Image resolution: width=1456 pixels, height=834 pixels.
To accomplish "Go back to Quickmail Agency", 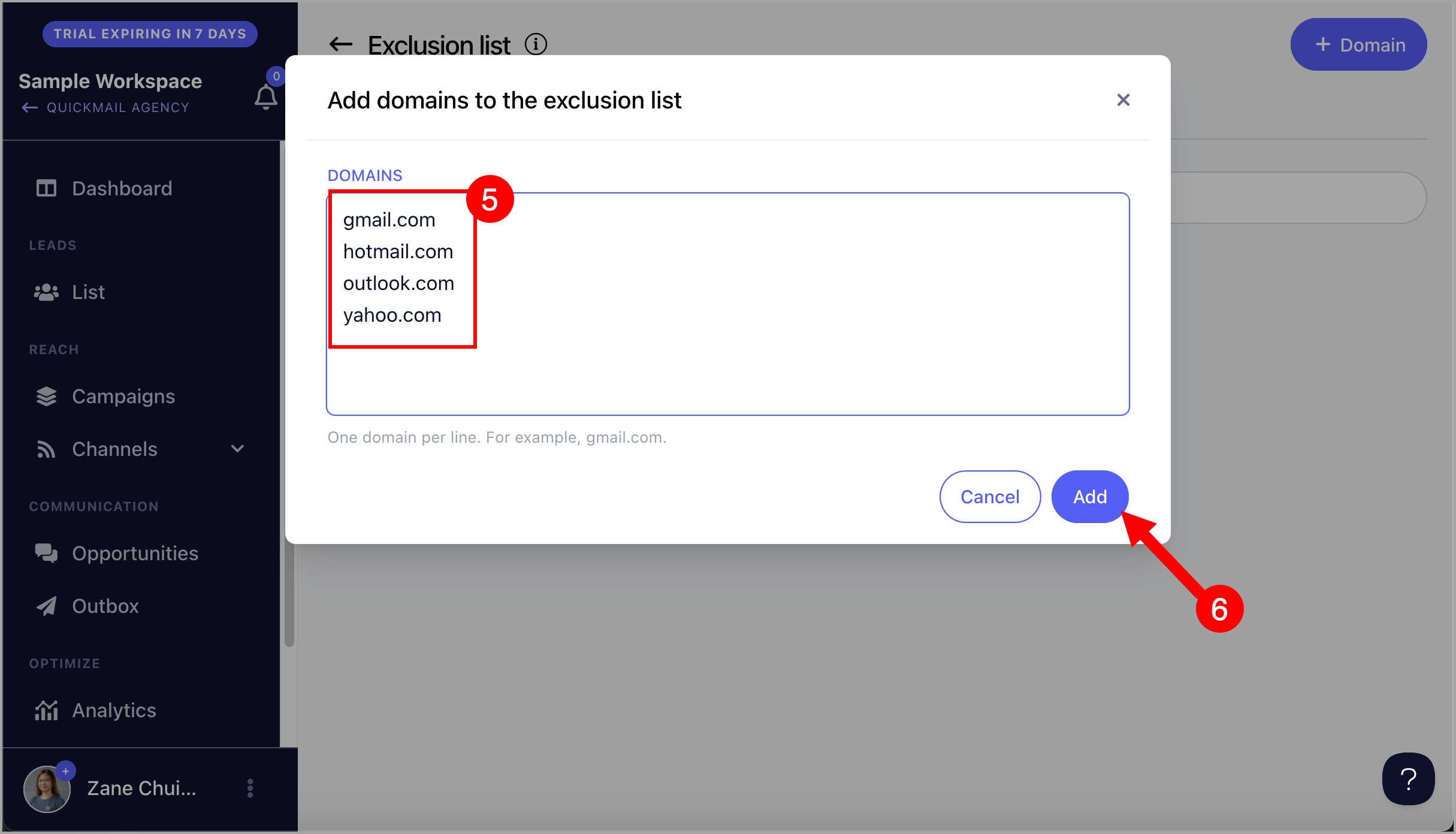I will click(105, 108).
